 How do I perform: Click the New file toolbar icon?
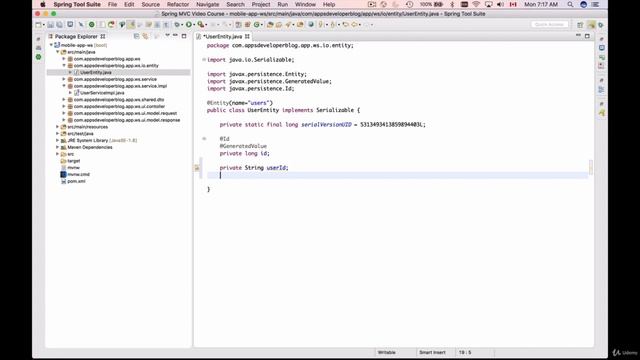[x=38, y=25]
